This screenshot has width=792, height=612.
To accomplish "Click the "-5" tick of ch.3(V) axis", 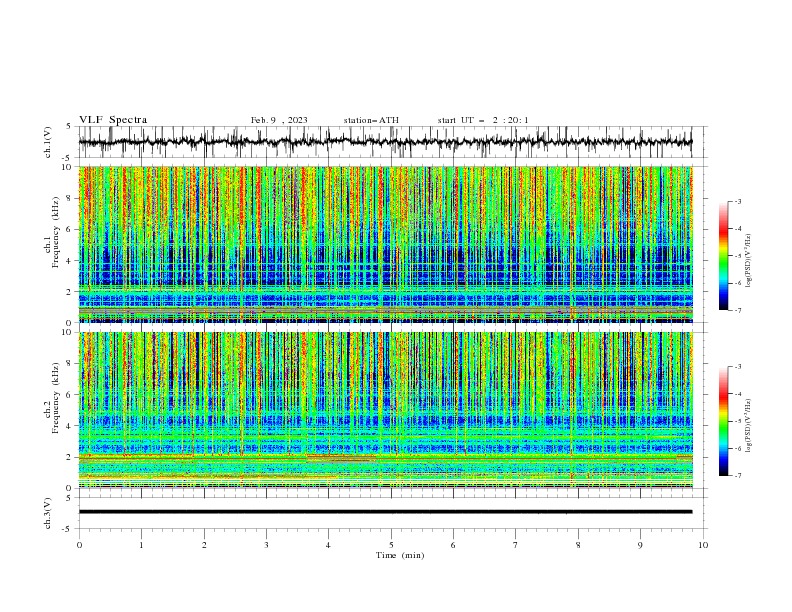I will pyautogui.click(x=67, y=529).
